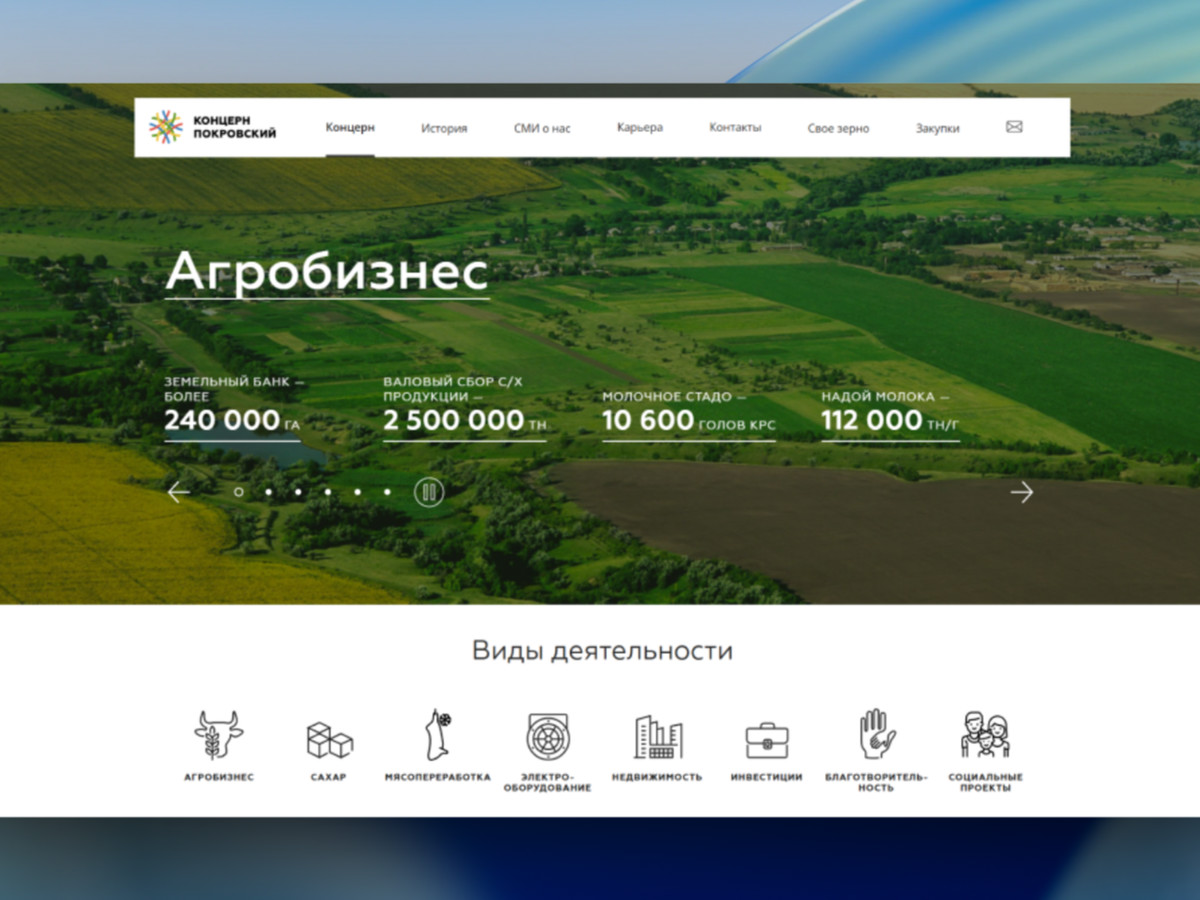Click the Социальные проекты family icon
Screen dimensions: 1200x900
click(x=986, y=735)
